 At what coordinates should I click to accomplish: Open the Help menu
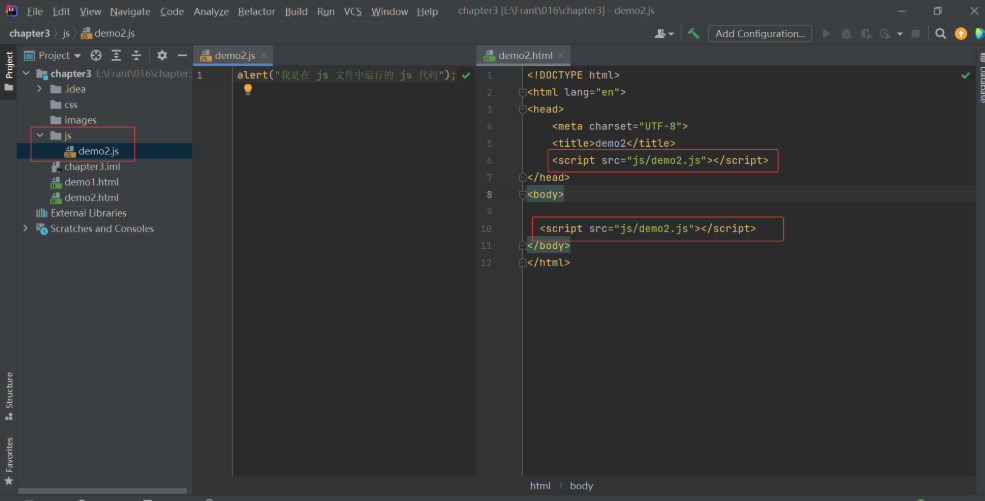tap(427, 11)
